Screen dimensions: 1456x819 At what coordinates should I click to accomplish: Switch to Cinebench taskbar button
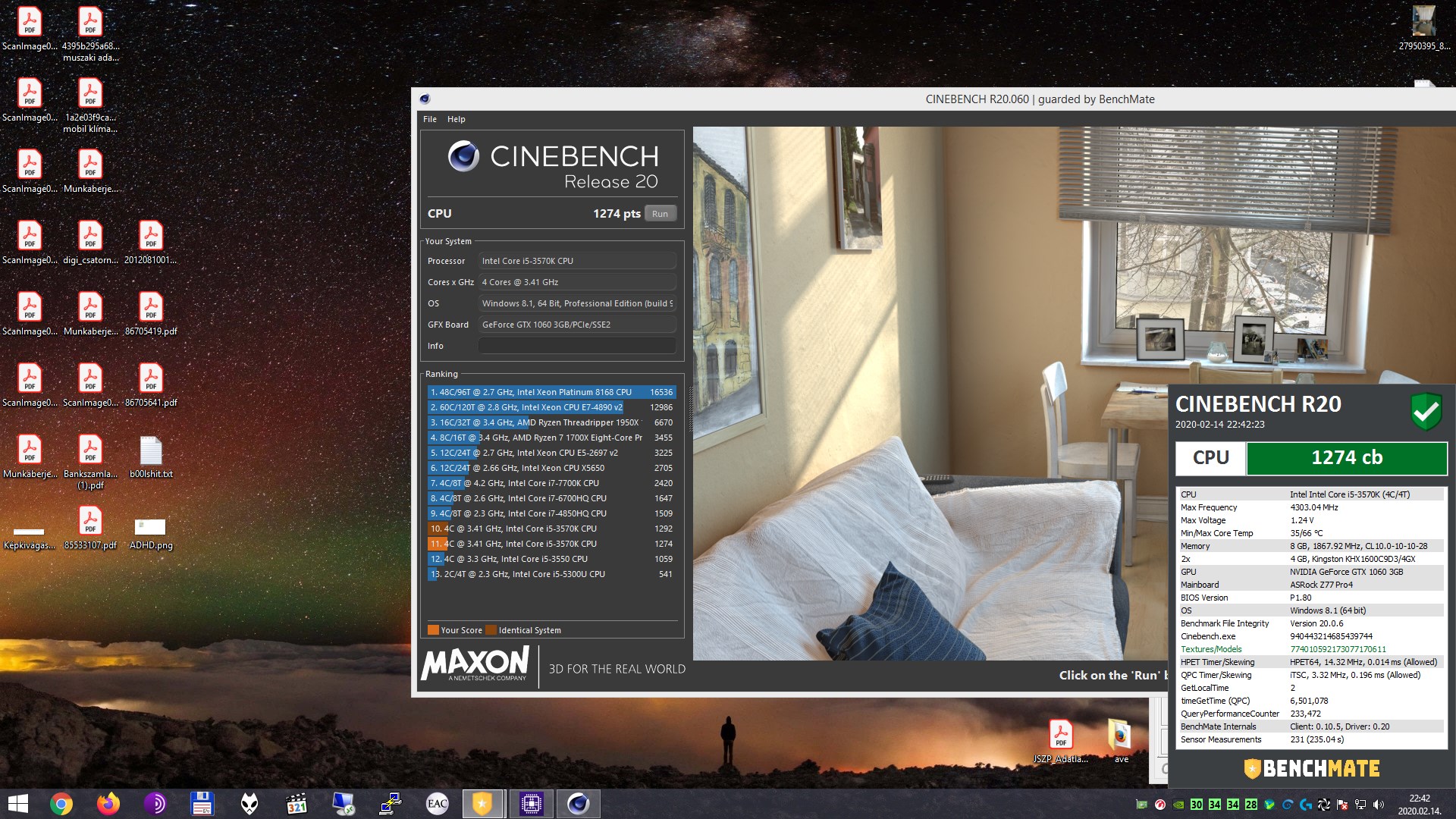(x=578, y=804)
